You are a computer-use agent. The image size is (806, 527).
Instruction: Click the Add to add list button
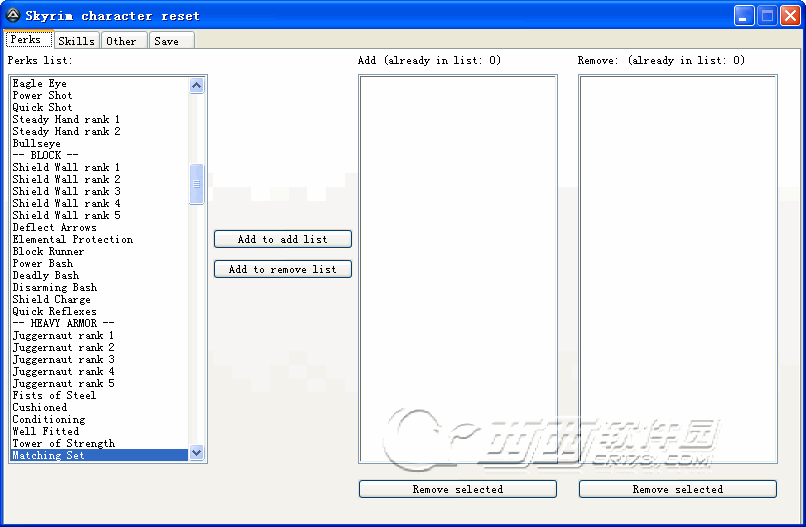click(x=283, y=239)
